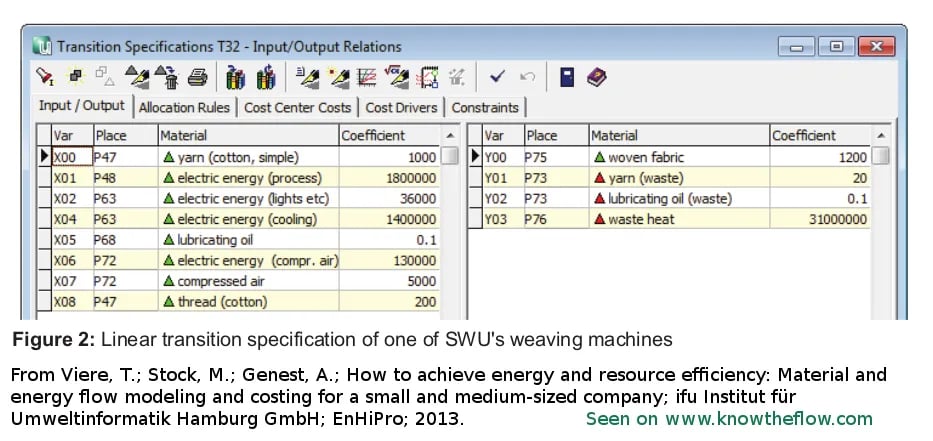This screenshot has width=933, height=441.
Task: Select the lubricating oil input cell
Action: click(x=249, y=240)
